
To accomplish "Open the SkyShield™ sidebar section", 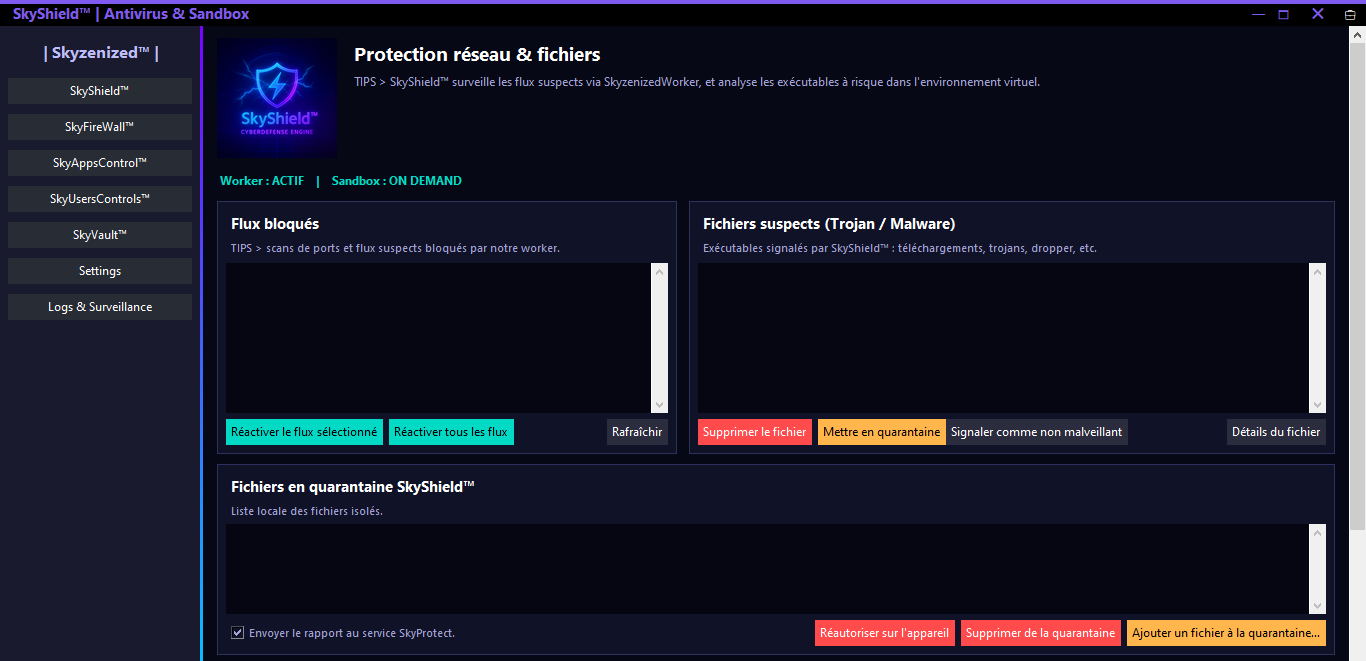I will click(100, 91).
